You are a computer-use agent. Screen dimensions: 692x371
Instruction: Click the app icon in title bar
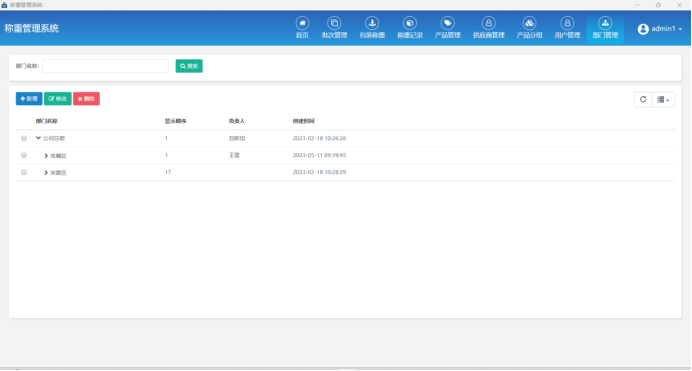[x=4, y=5]
